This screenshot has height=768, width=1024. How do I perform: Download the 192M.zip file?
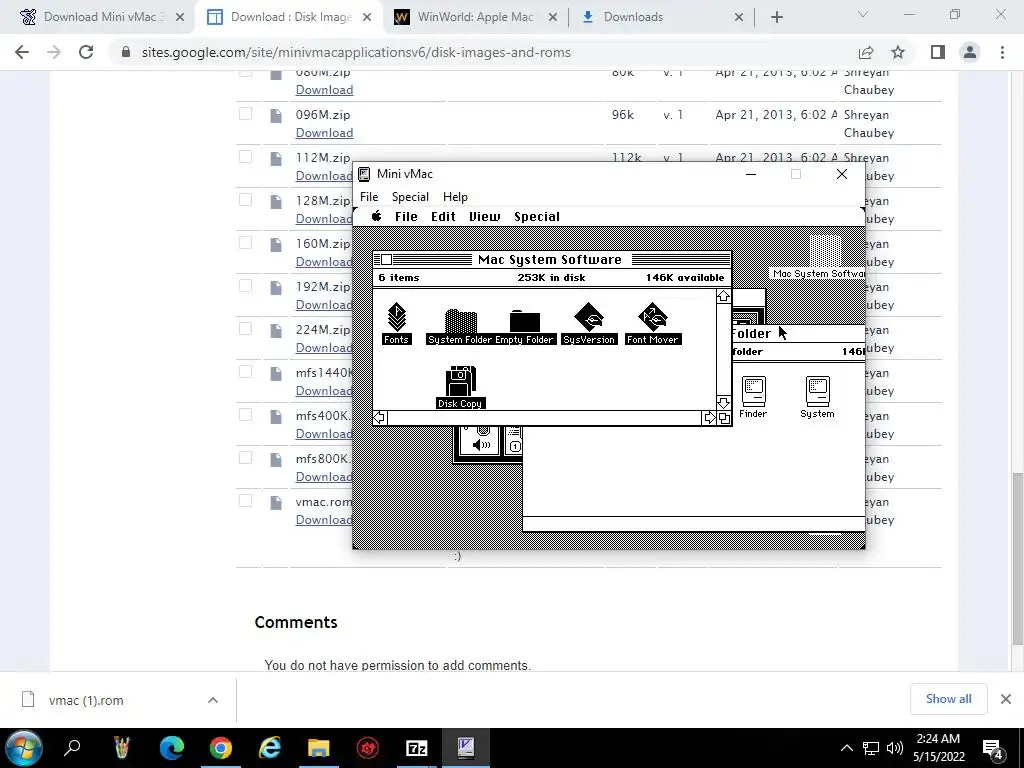click(324, 304)
